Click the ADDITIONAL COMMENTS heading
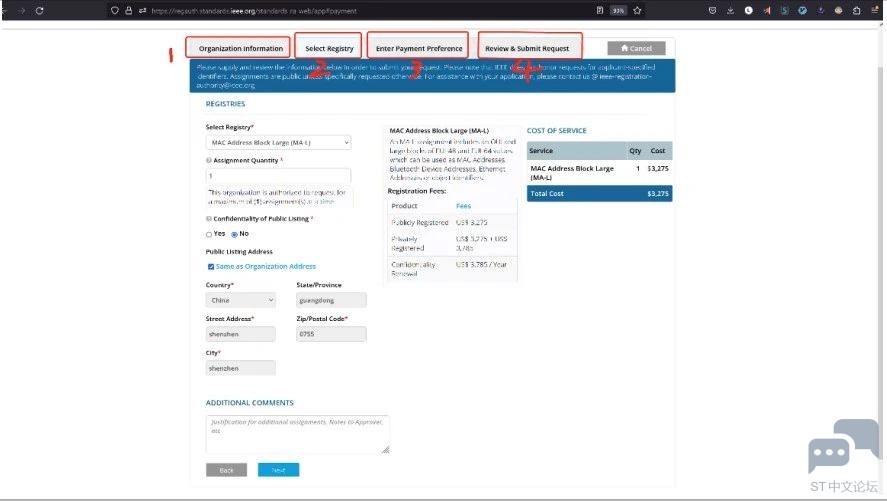The height and width of the screenshot is (502, 887). [249, 403]
